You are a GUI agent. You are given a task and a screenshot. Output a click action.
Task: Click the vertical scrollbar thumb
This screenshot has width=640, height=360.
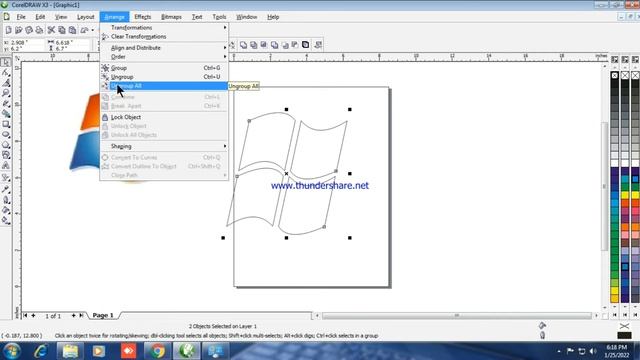(x=604, y=186)
